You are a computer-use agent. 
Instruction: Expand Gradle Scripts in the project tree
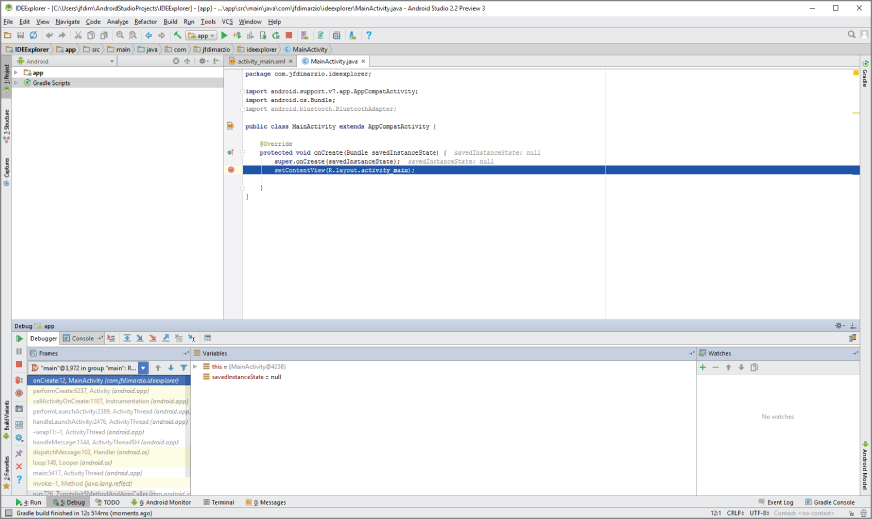(16, 82)
